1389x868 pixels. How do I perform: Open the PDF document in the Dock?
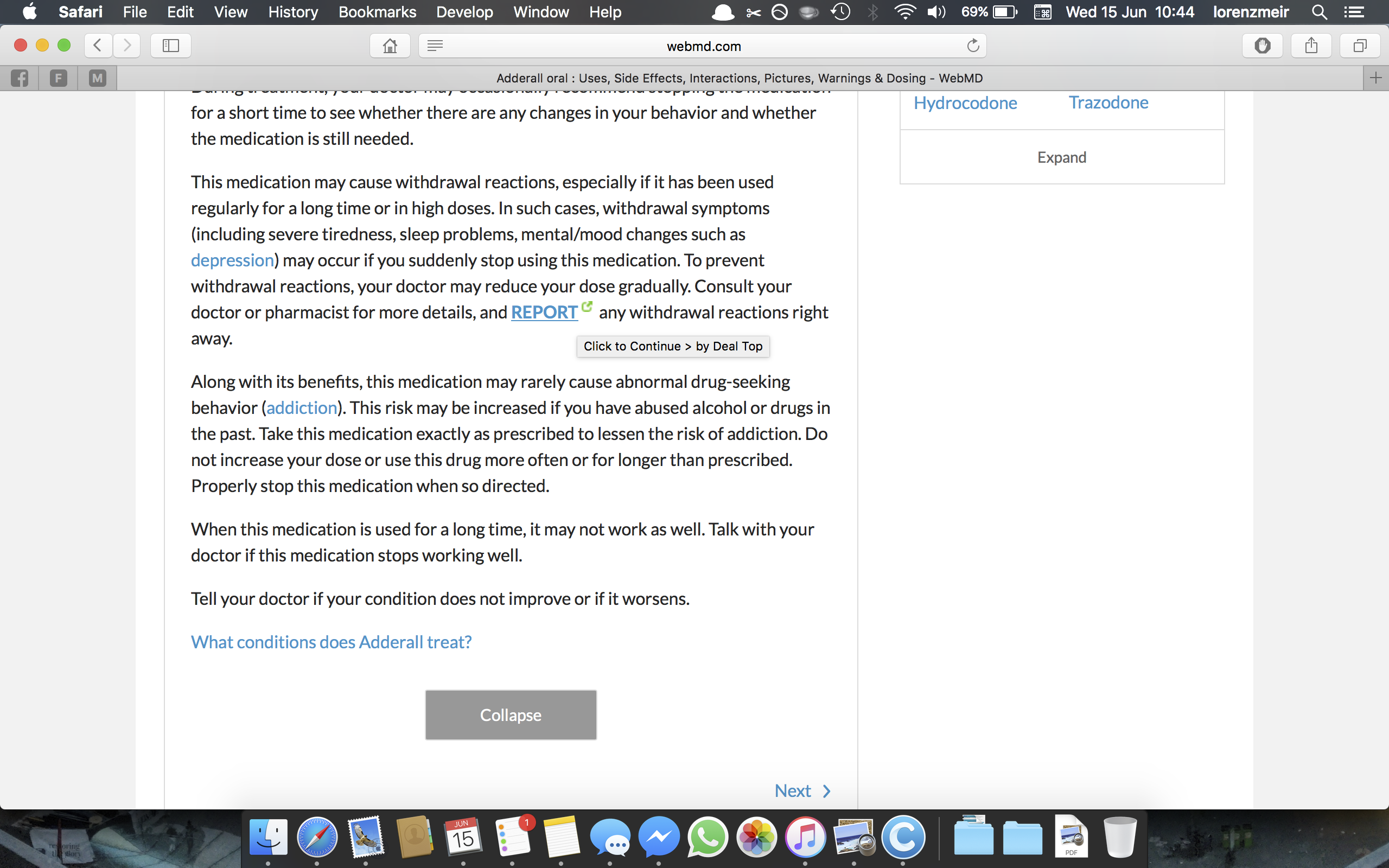coord(1071,838)
